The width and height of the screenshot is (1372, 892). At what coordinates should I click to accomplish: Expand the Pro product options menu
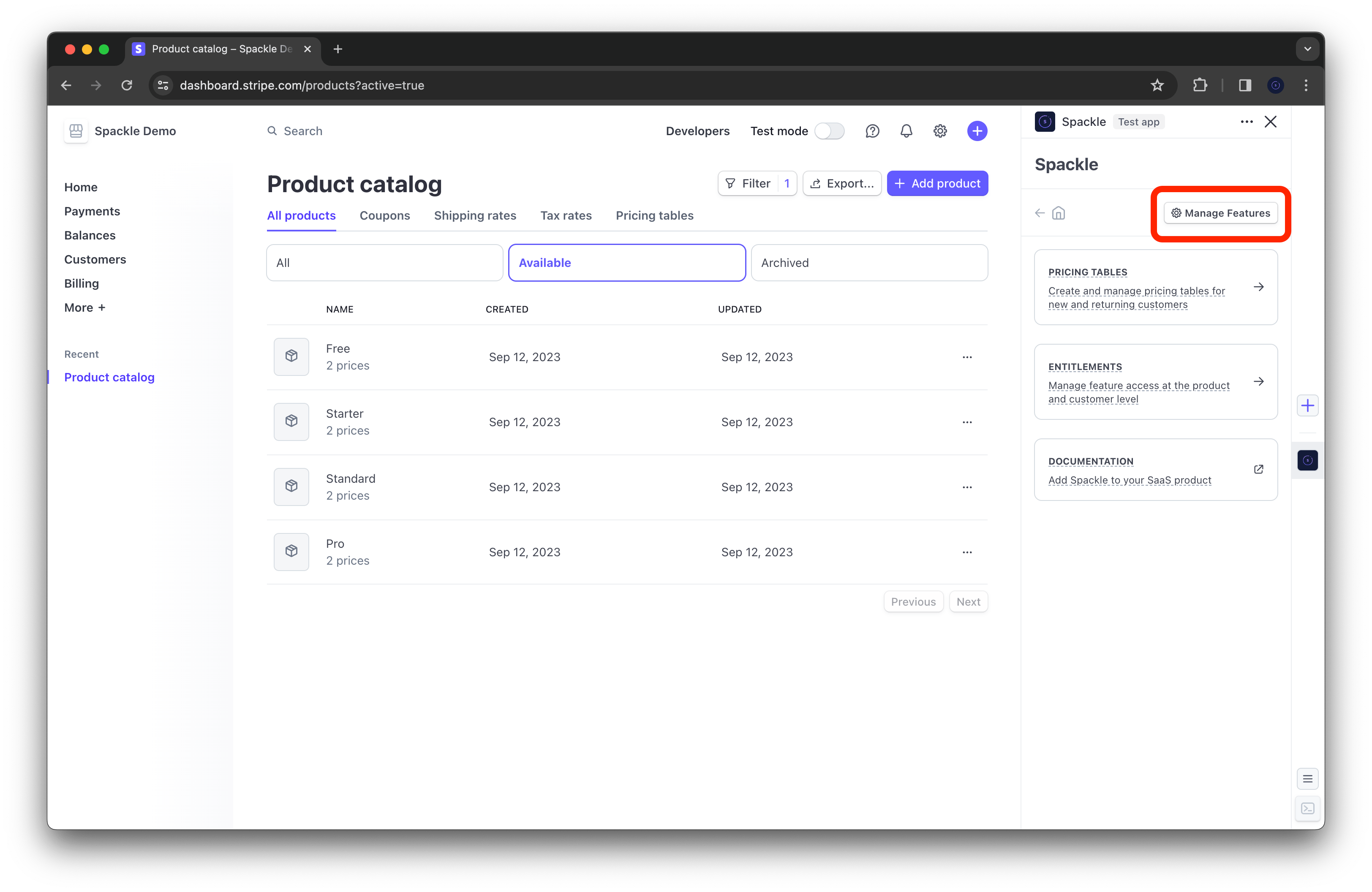tap(967, 551)
